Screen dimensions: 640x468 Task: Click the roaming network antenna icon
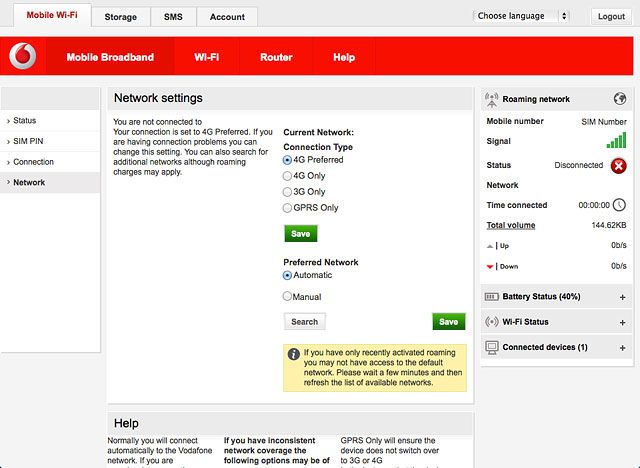[x=491, y=99]
